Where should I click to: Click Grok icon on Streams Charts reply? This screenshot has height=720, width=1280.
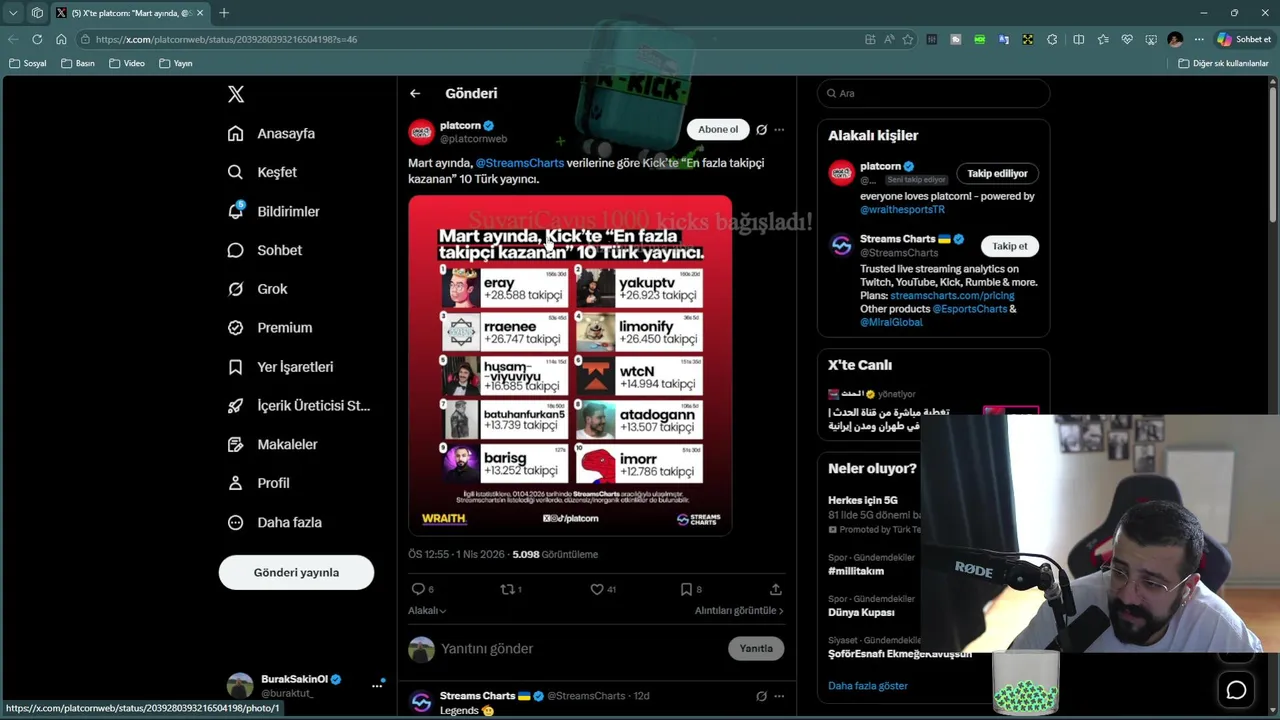pyautogui.click(x=761, y=696)
